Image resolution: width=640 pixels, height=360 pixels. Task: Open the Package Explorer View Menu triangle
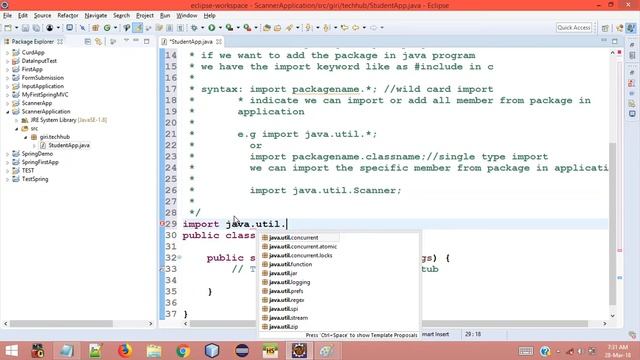(x=126, y=41)
